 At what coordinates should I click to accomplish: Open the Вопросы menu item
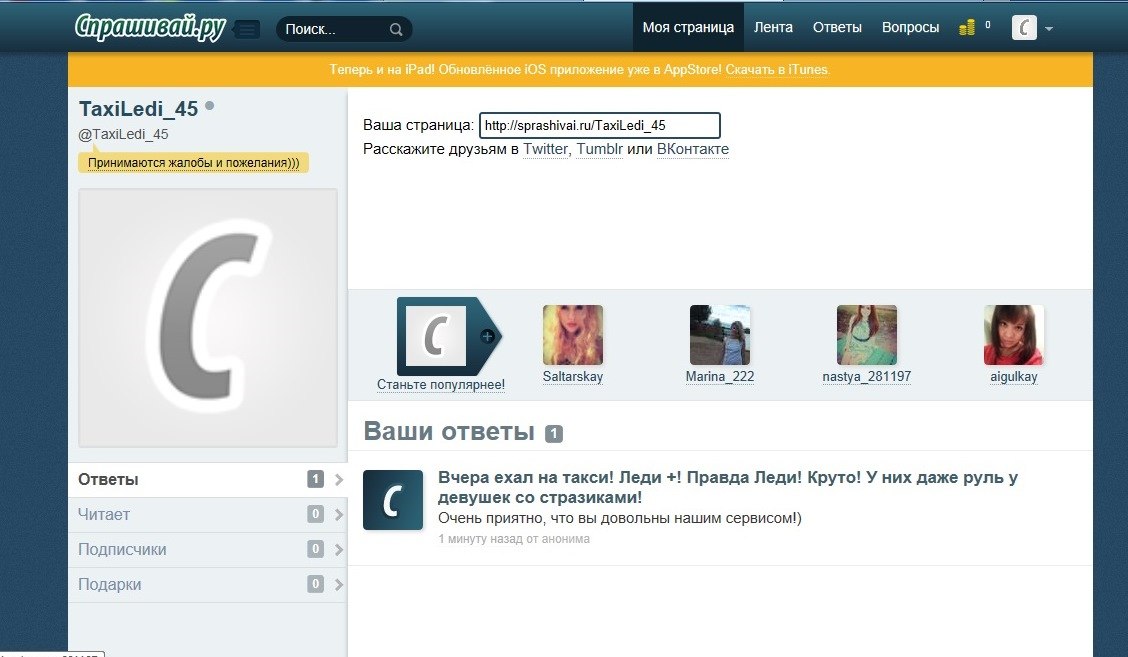click(x=910, y=28)
